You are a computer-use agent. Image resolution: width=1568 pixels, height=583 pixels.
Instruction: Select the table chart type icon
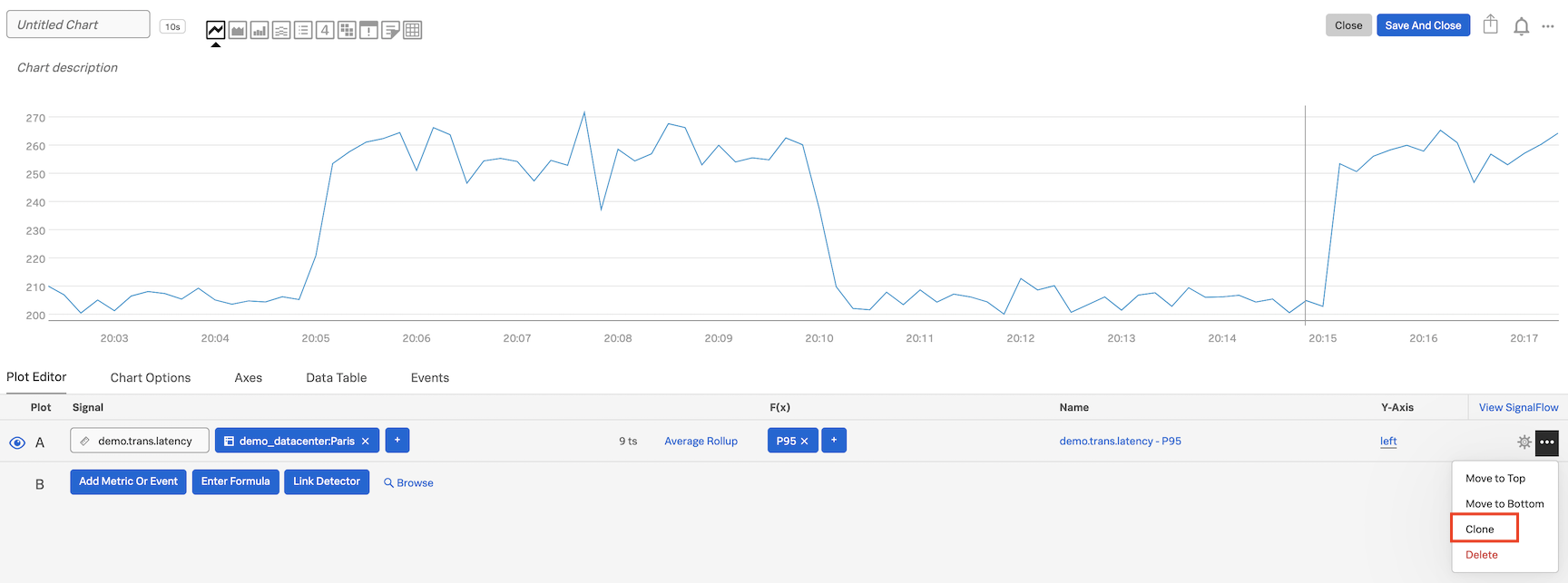[412, 30]
